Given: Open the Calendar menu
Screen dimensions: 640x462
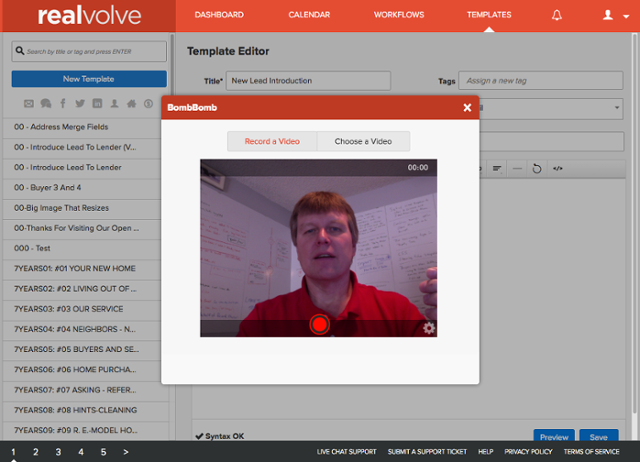Looking at the screenshot, I should [x=309, y=15].
